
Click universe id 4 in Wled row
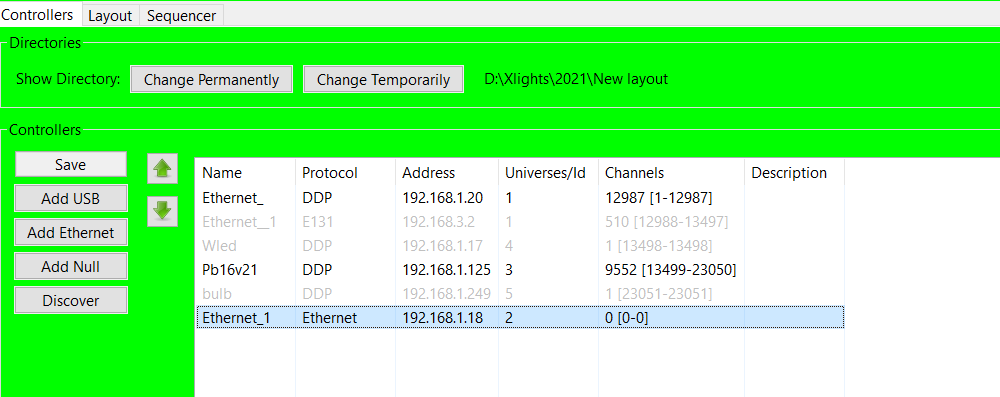tap(509, 246)
